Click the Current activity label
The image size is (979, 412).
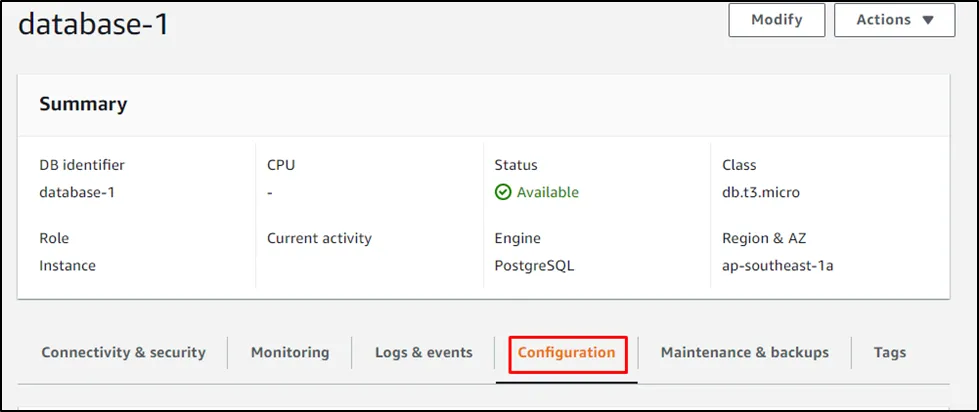pos(319,239)
